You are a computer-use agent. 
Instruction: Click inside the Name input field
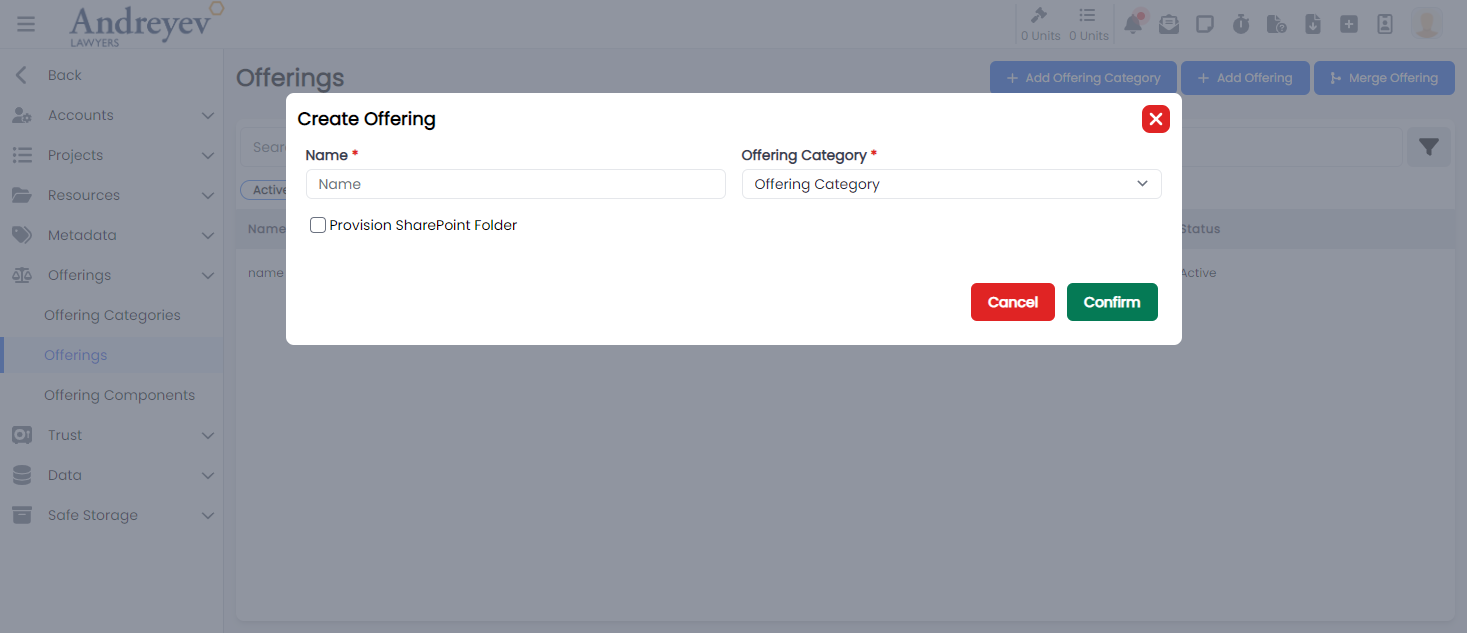(515, 184)
